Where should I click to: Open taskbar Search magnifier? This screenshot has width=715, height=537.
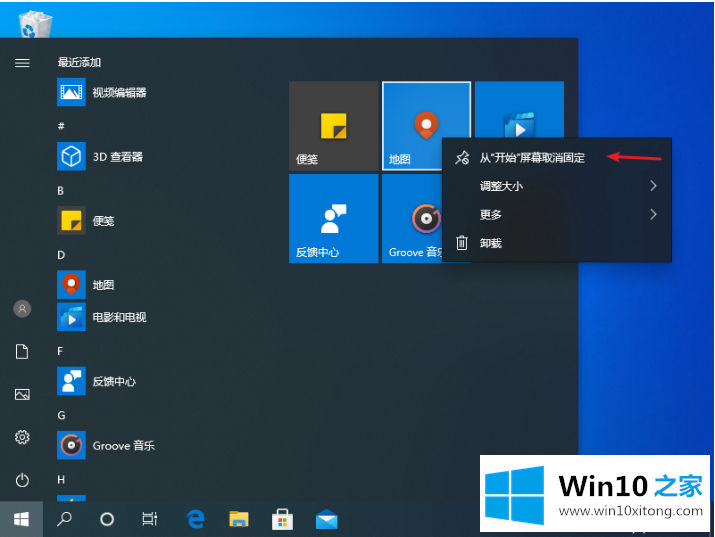64,519
